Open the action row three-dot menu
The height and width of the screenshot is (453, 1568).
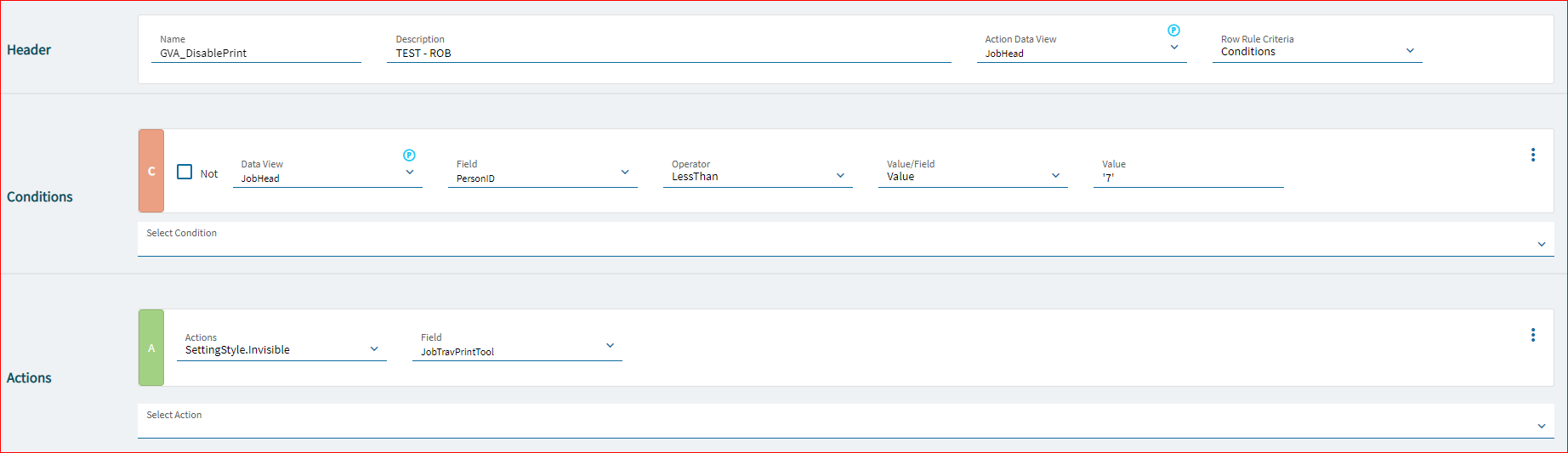point(1533,335)
